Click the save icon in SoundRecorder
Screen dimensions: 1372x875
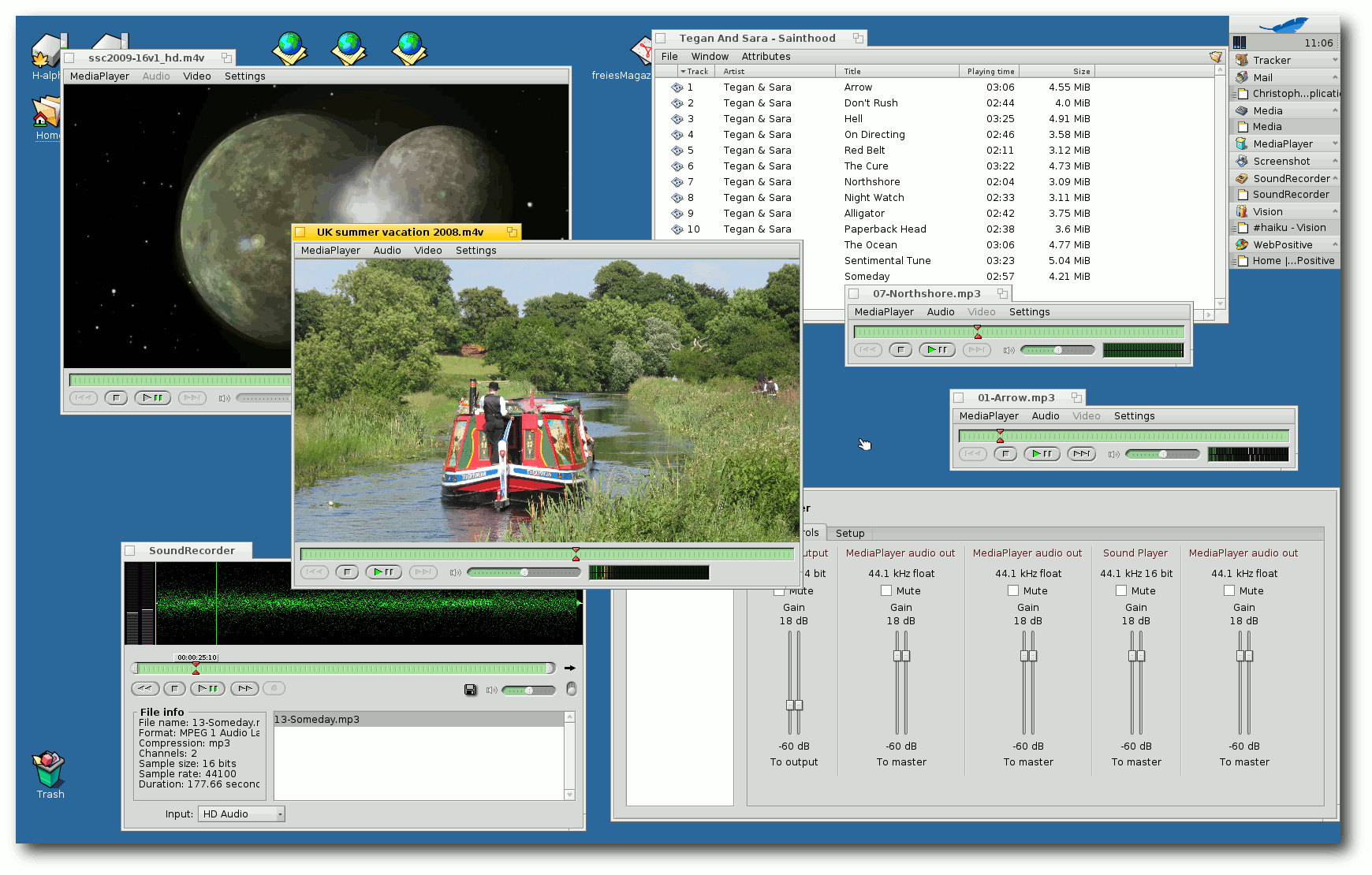click(x=470, y=690)
